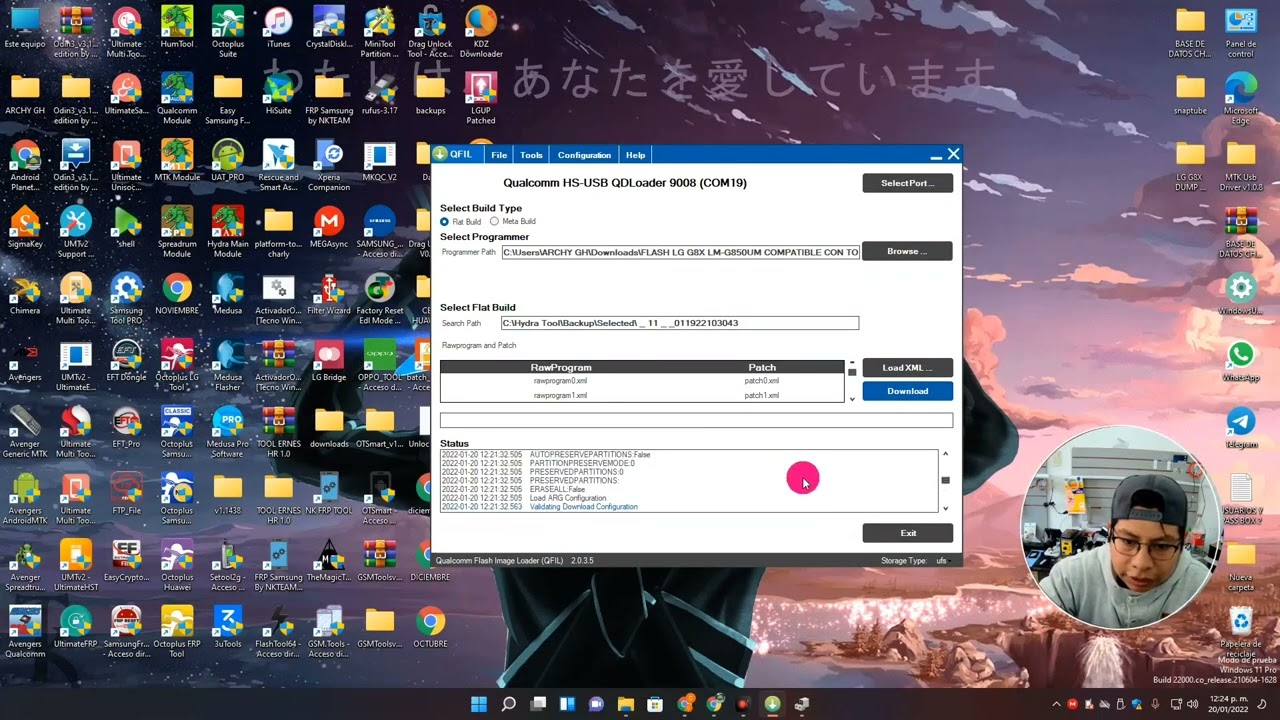The height and width of the screenshot is (720, 1280).
Task: Open the HiSuite desktop icon
Action: pyautogui.click(x=278, y=94)
